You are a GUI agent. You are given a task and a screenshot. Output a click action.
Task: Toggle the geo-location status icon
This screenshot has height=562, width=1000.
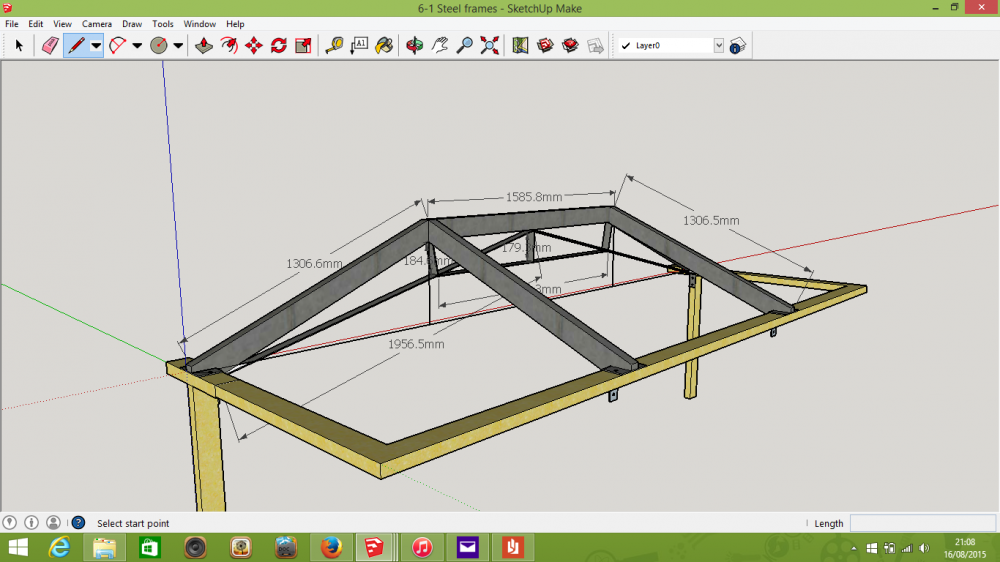[10, 522]
